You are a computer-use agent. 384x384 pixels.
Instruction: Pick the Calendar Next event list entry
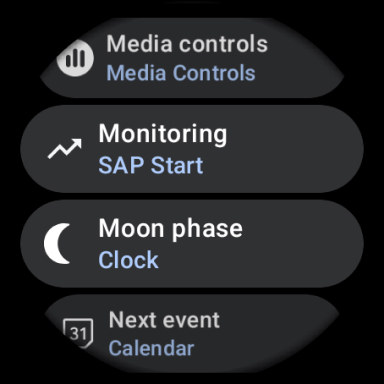[192, 333]
